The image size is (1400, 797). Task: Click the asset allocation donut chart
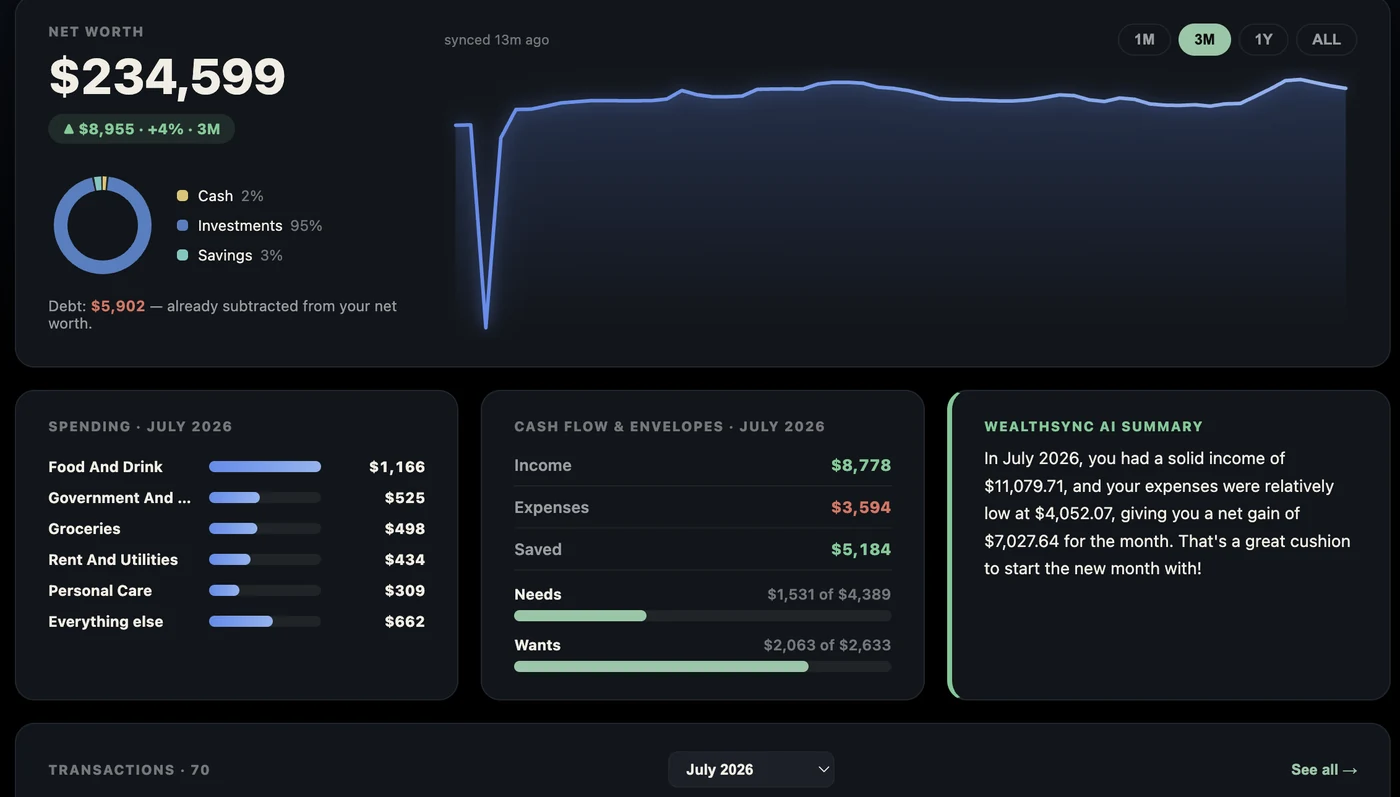click(x=102, y=225)
